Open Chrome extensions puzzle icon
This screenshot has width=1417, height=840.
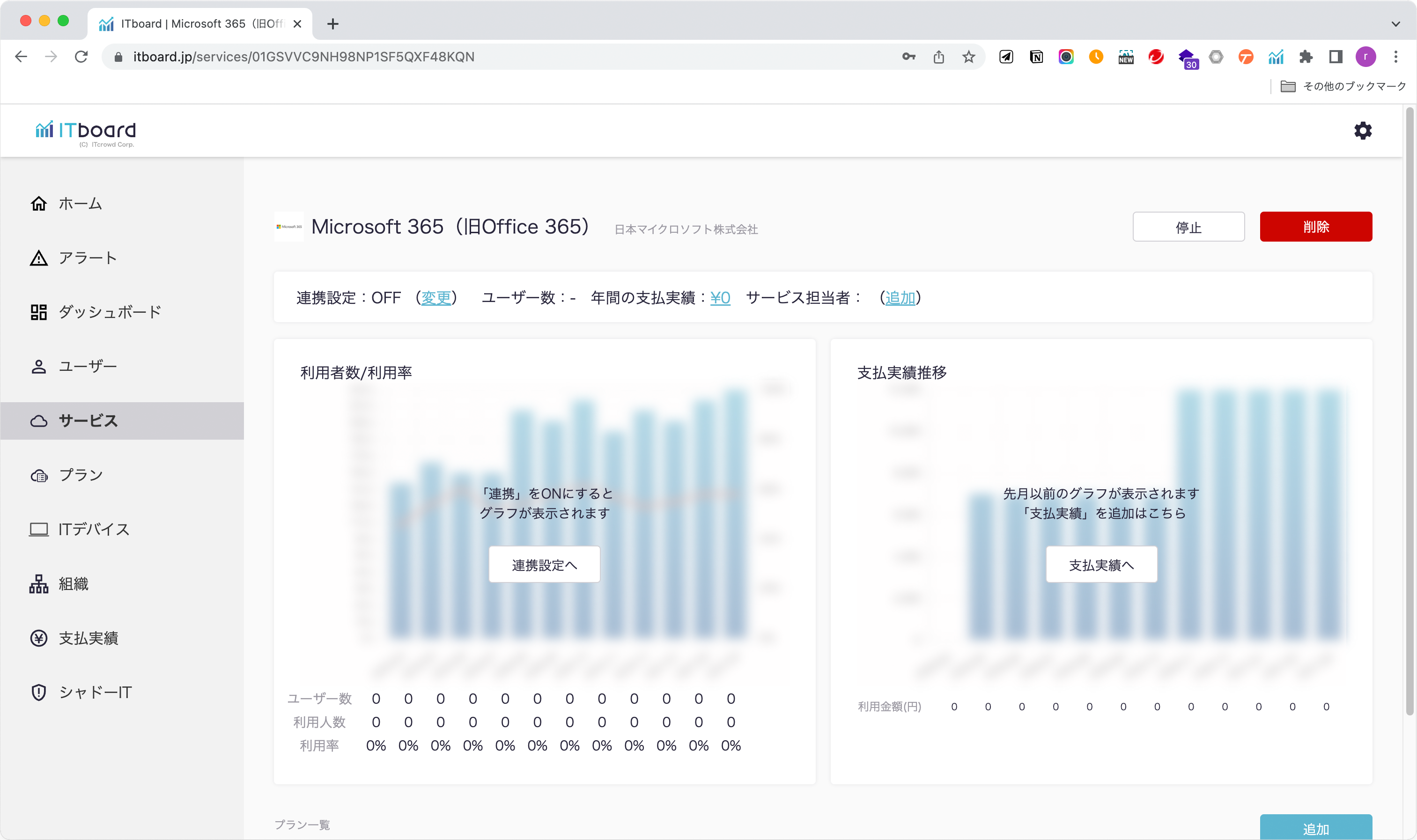click(1306, 57)
